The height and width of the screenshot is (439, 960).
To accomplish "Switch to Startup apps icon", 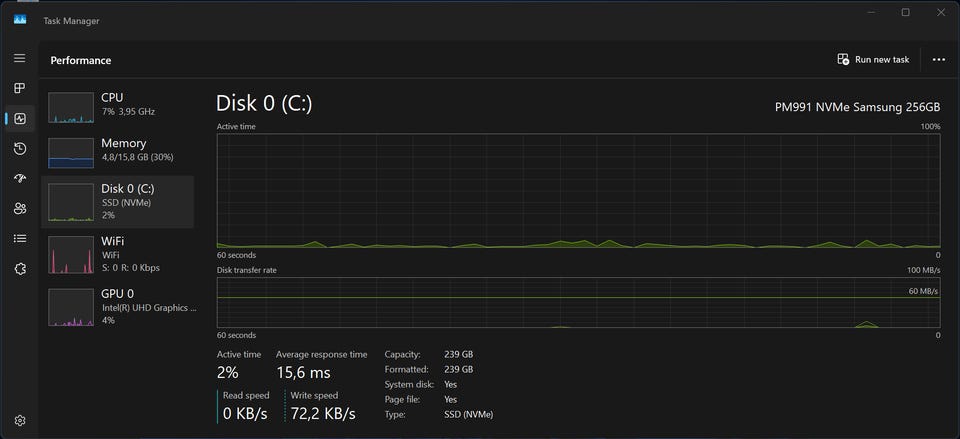I will pyautogui.click(x=19, y=179).
